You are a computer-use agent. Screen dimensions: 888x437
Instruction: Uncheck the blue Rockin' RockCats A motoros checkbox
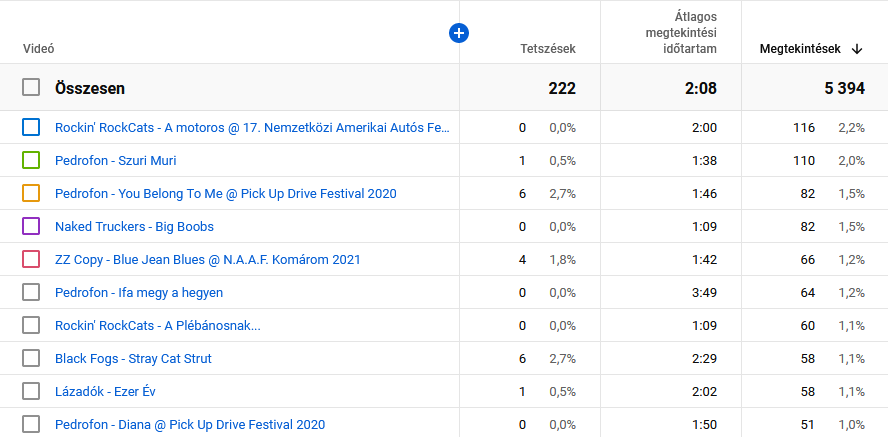click(31, 127)
